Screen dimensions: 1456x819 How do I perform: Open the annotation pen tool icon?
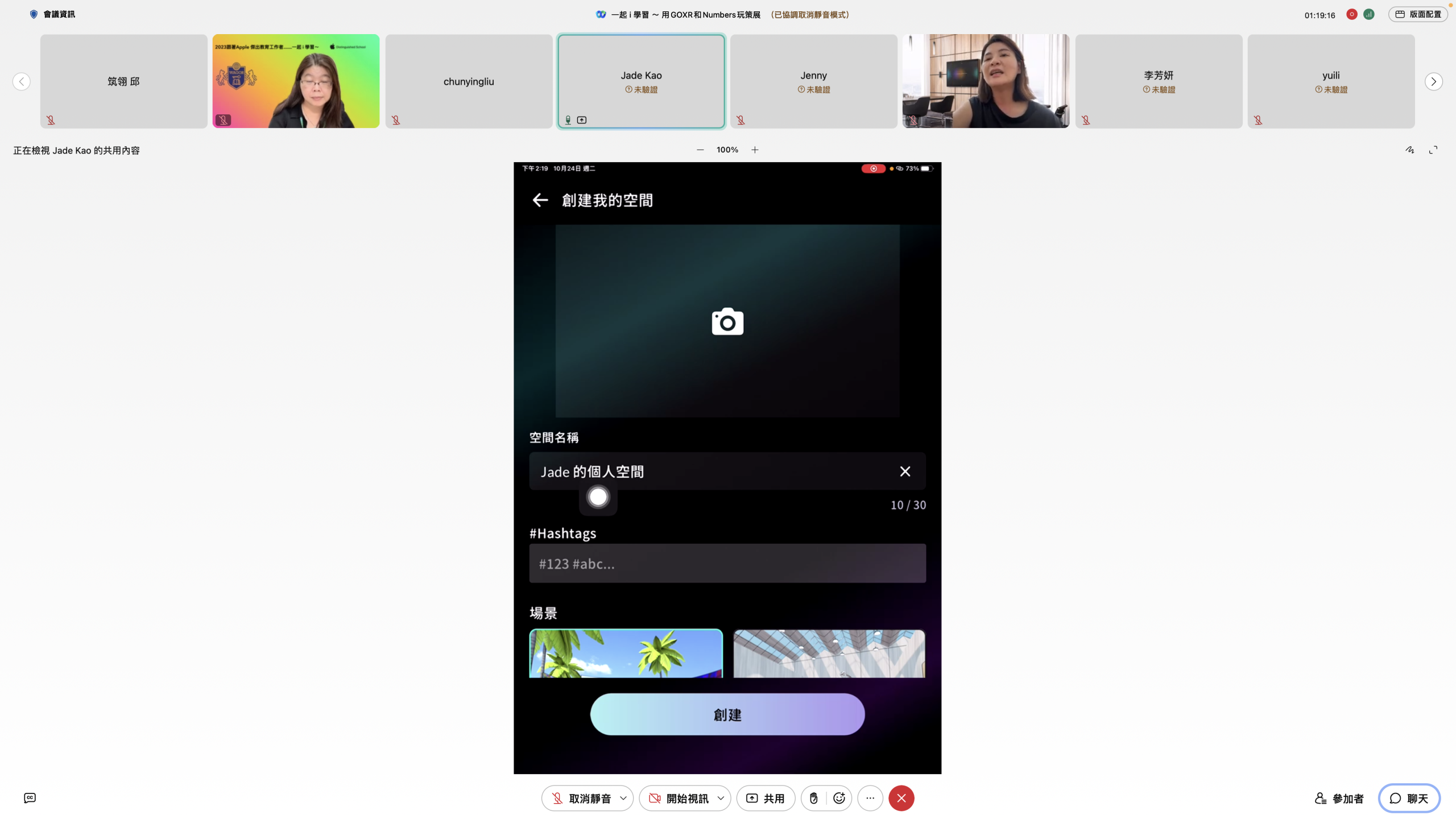point(1410,150)
